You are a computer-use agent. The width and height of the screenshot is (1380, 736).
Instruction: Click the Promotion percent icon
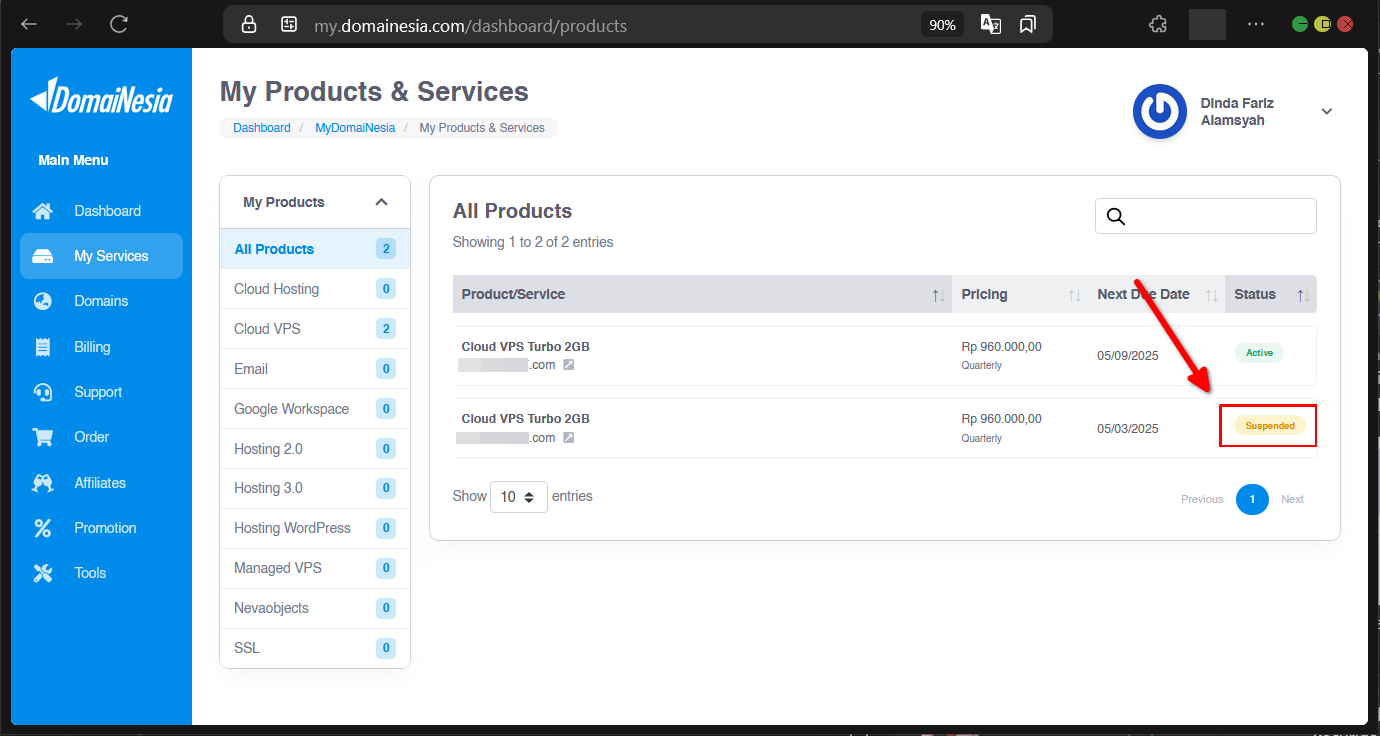click(x=42, y=528)
